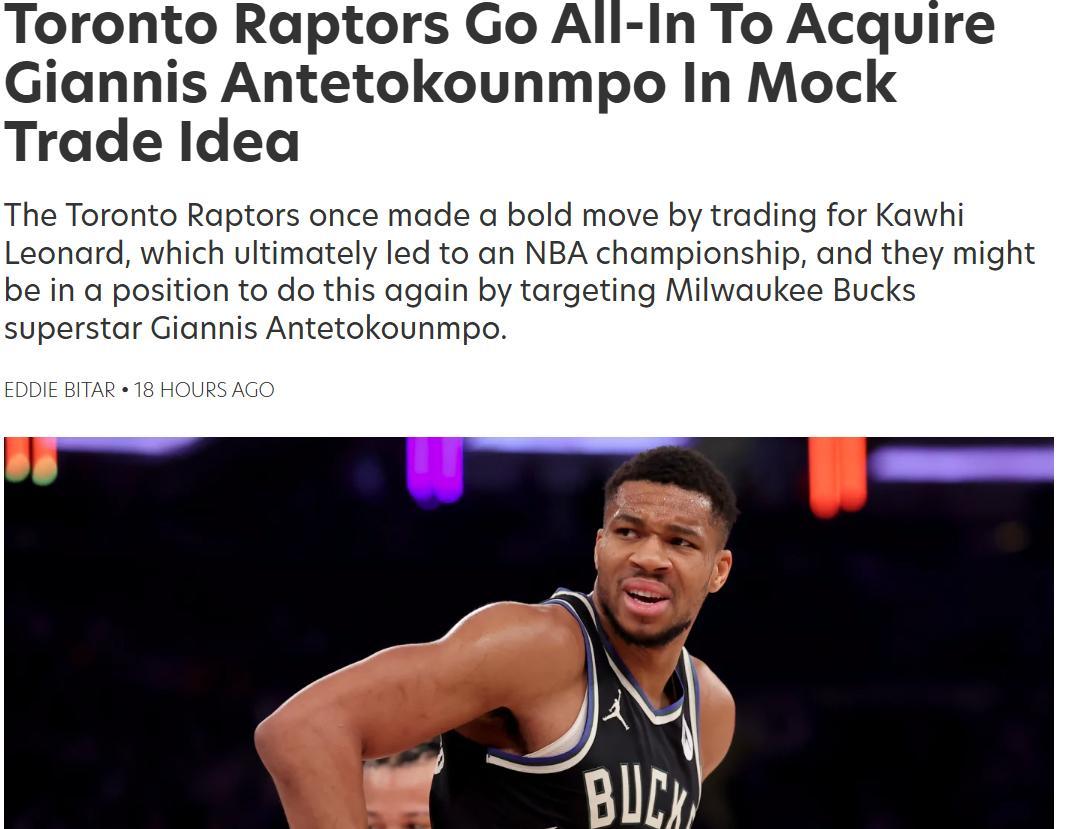Click the word 'Antetokounmpo' in the headline
1065x829 pixels.
tap(443, 83)
